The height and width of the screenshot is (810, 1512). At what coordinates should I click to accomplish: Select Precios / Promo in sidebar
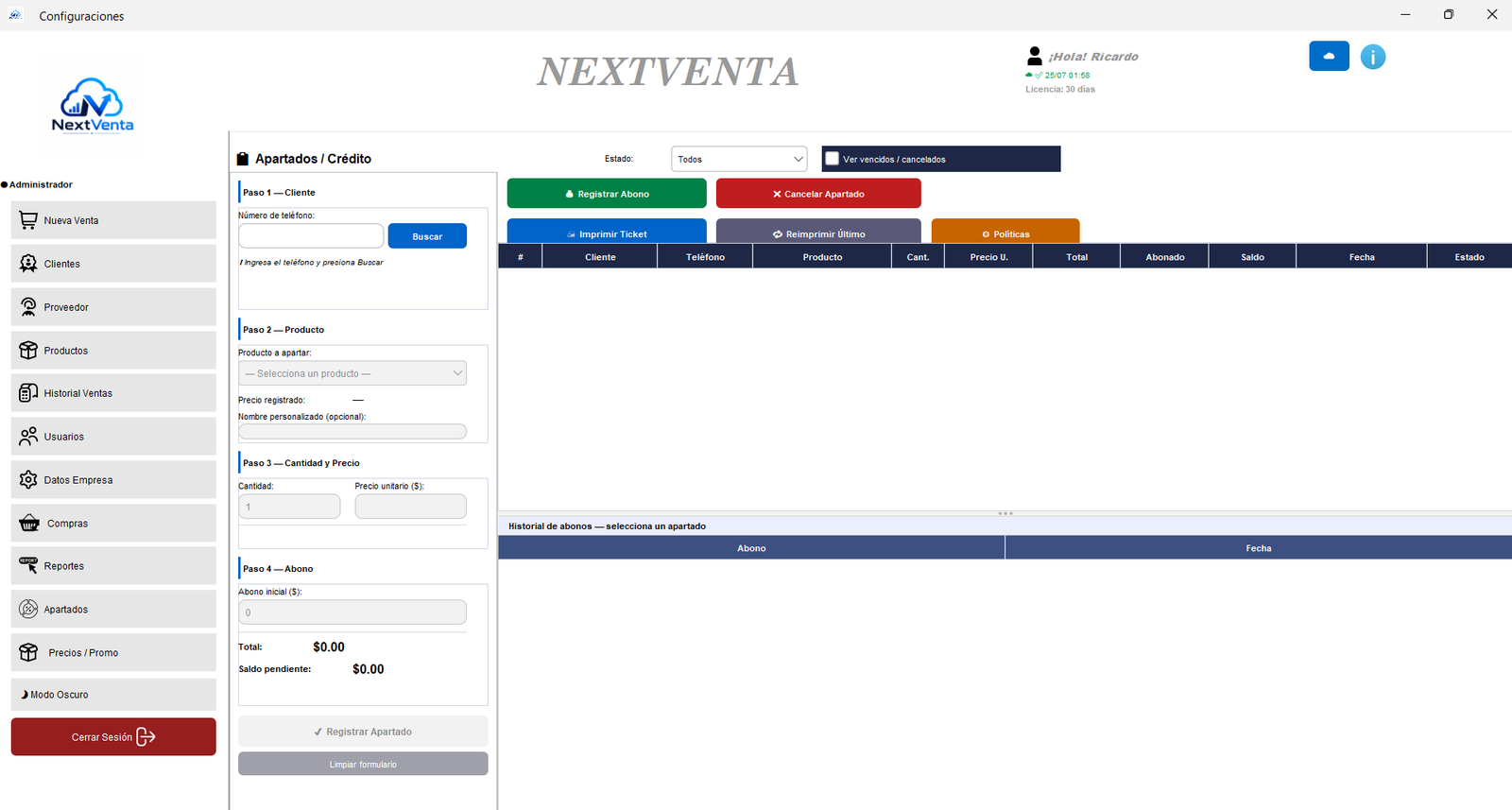point(113,653)
